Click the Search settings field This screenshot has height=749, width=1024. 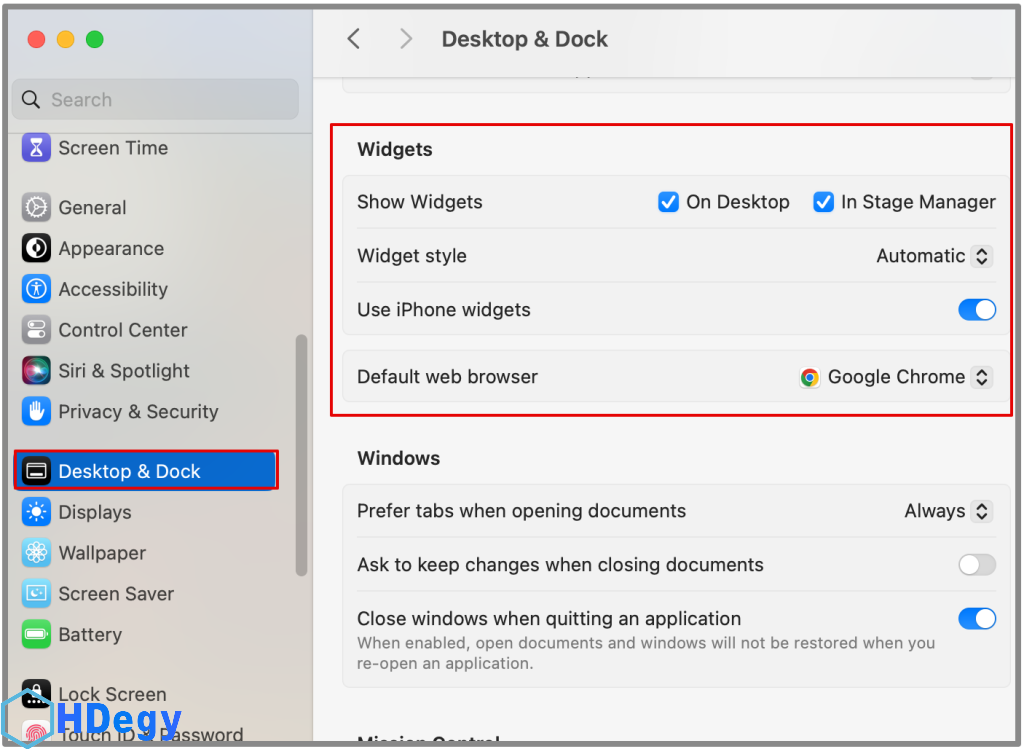(155, 100)
